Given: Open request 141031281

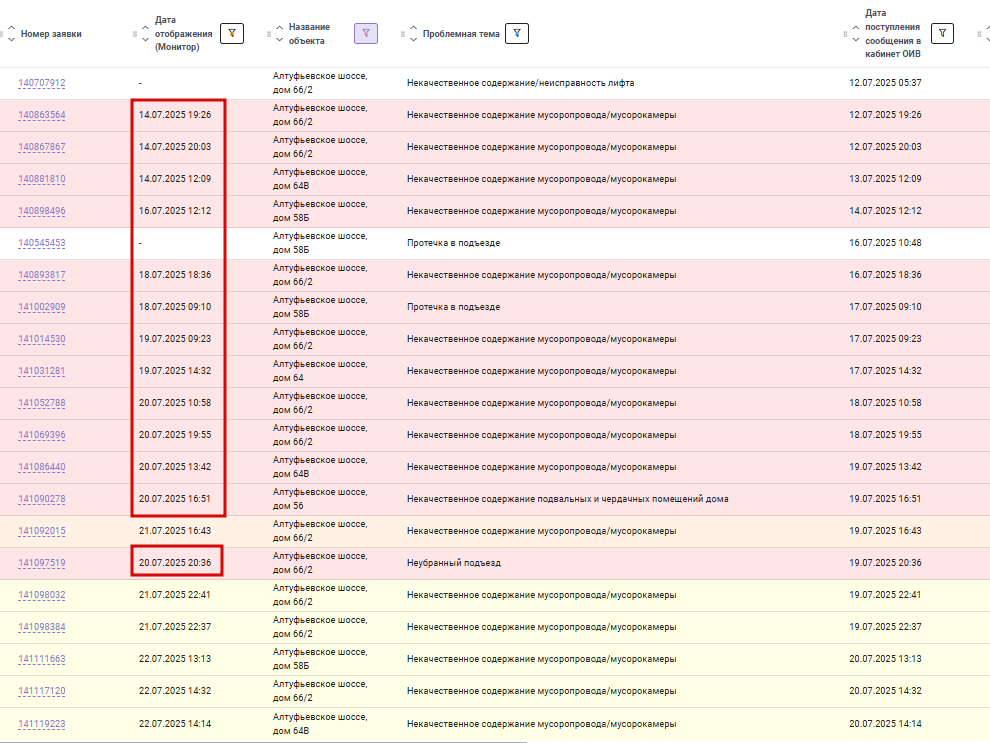Looking at the screenshot, I should 42,371.
